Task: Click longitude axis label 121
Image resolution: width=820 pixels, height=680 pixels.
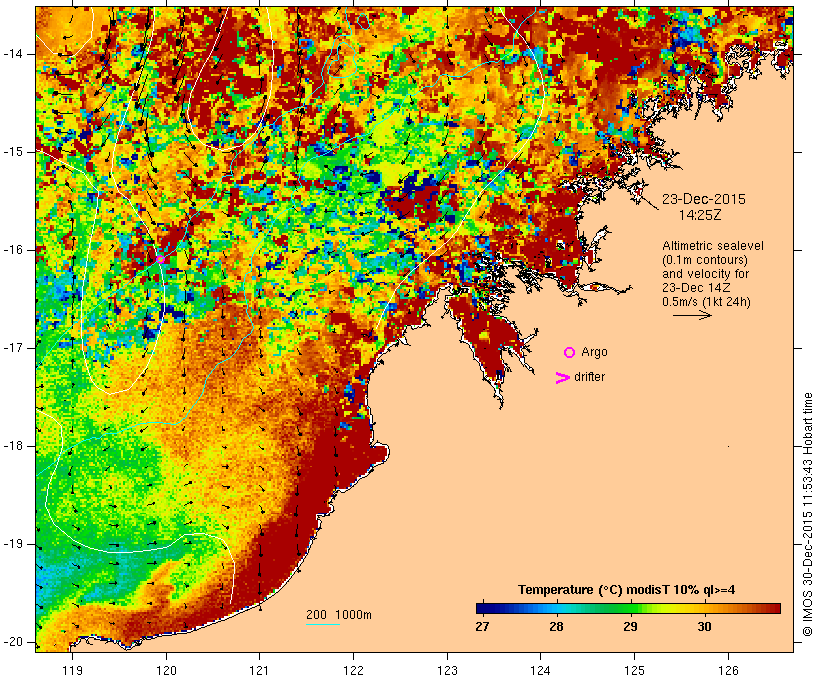Action: pyautogui.click(x=259, y=670)
